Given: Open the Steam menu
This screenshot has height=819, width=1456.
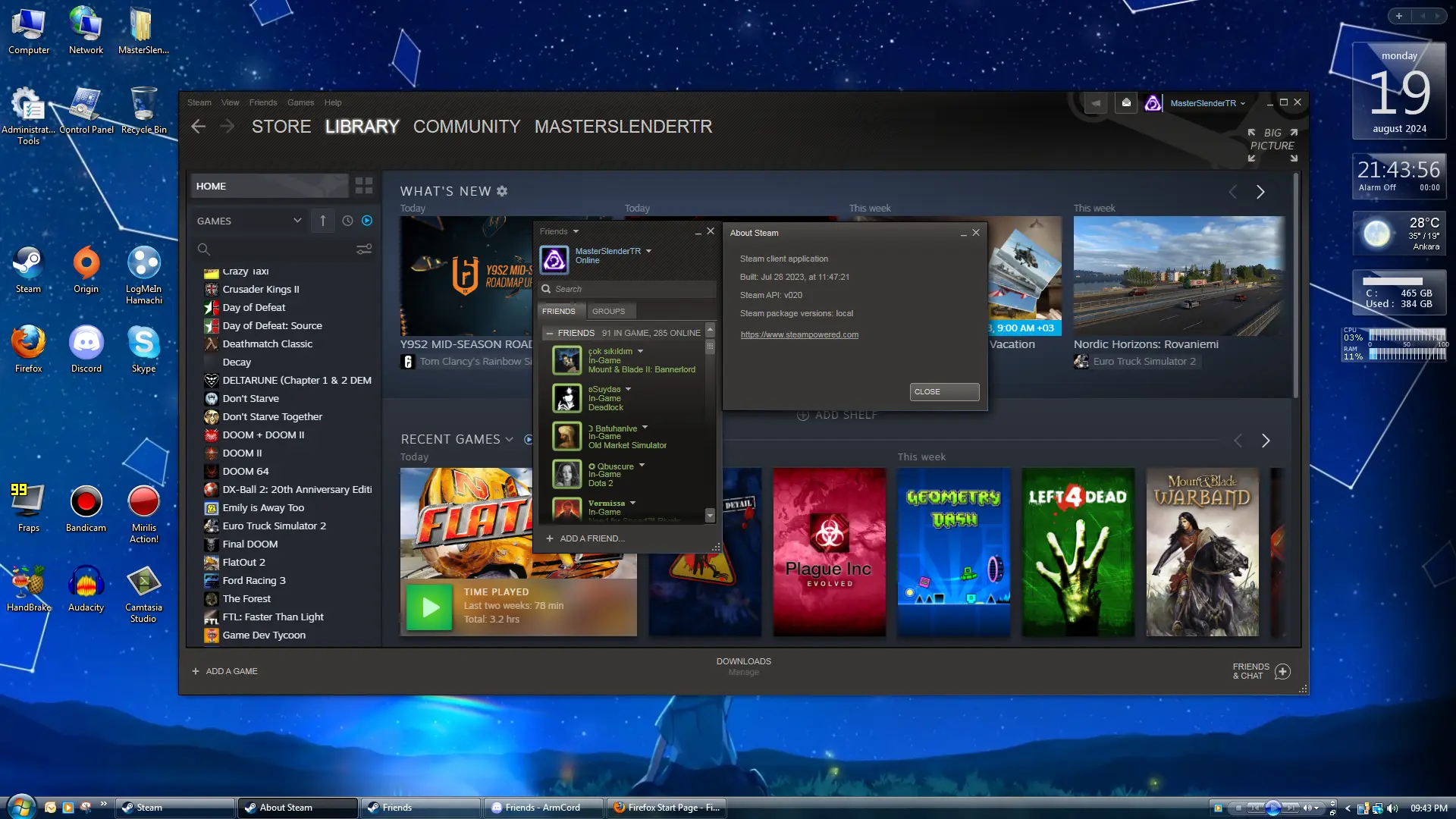Looking at the screenshot, I should pos(199,102).
